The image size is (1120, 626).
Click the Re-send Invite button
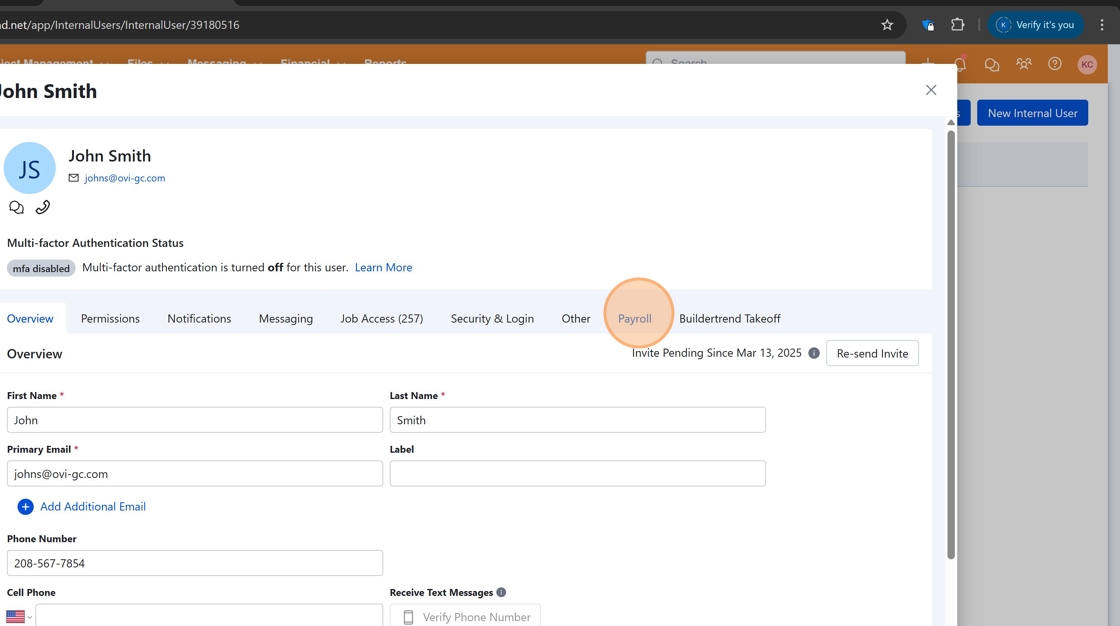point(872,353)
